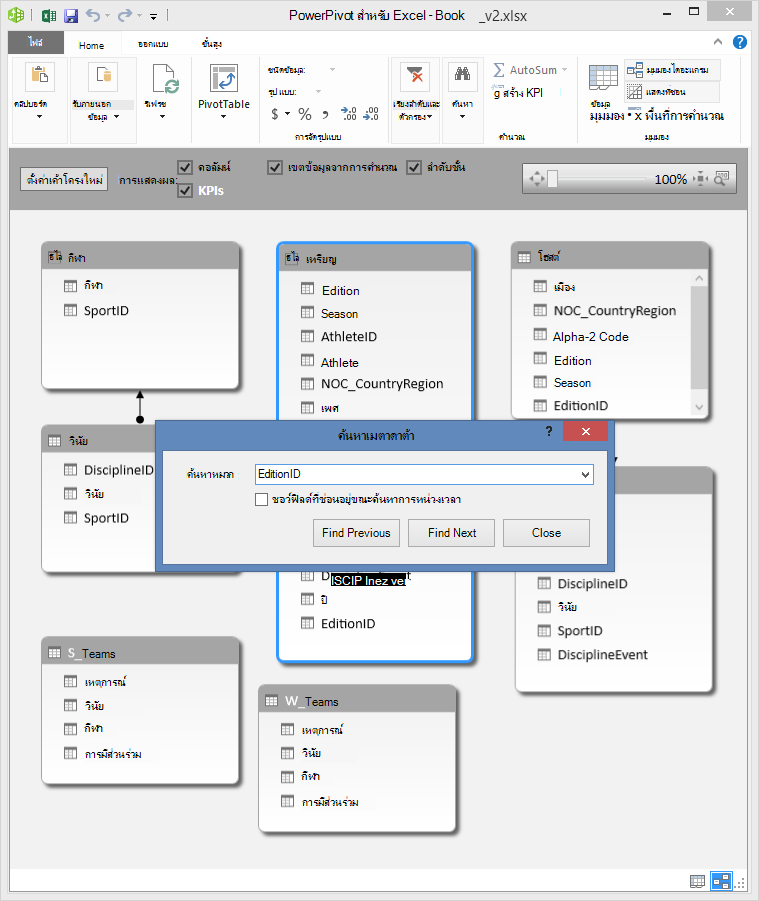The height and width of the screenshot is (901, 759).
Task: Click the Hosts table scrollbar up arrow
Action: (x=699, y=279)
